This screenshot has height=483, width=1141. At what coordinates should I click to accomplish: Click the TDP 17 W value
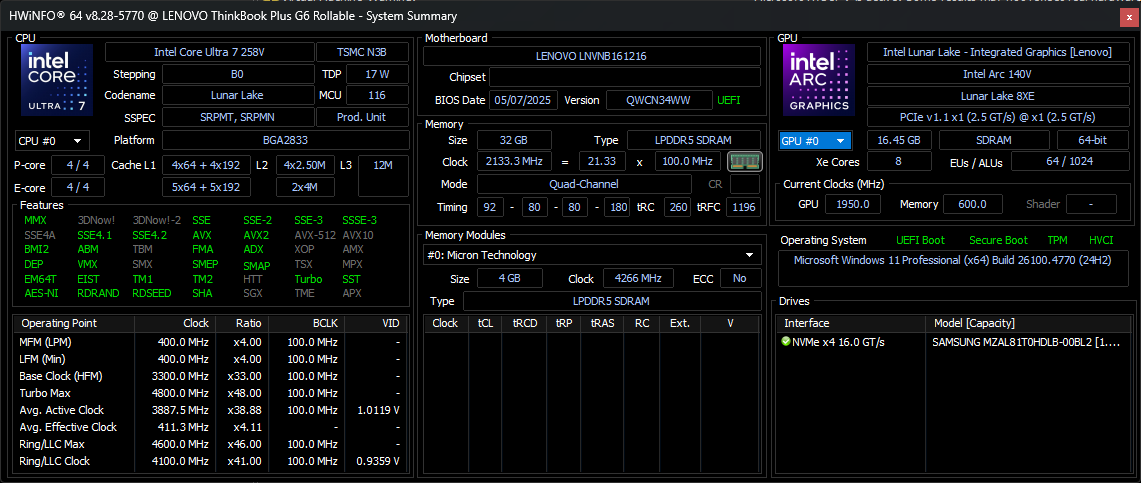(377, 74)
